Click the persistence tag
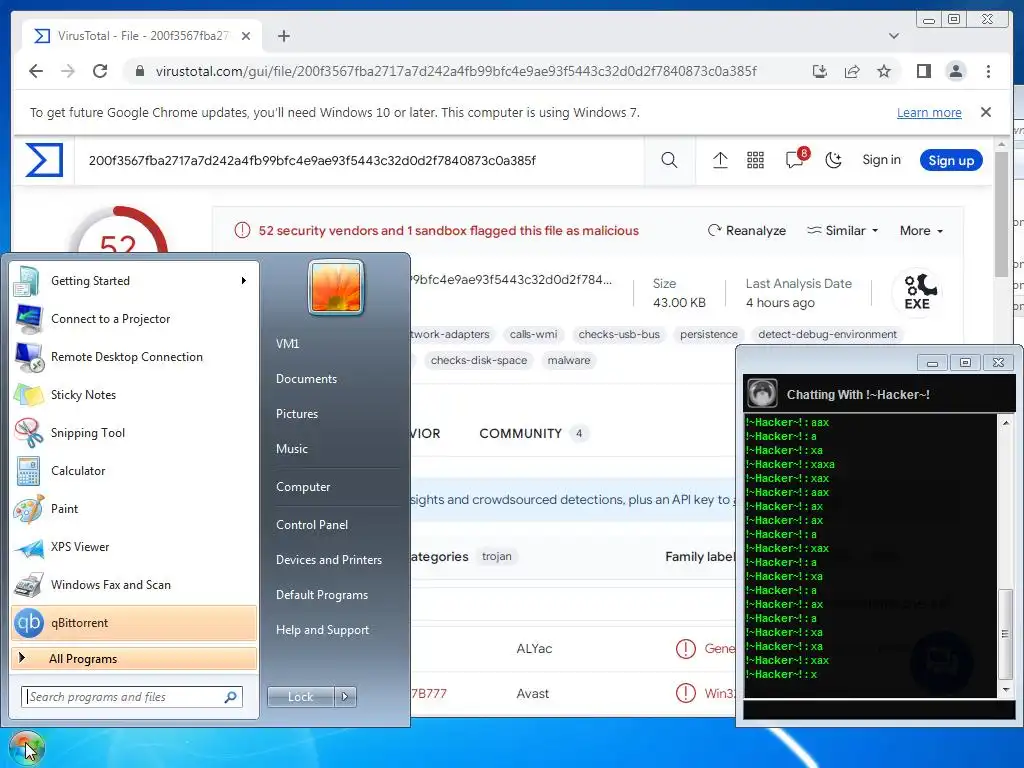This screenshot has width=1024, height=768. pos(709,334)
